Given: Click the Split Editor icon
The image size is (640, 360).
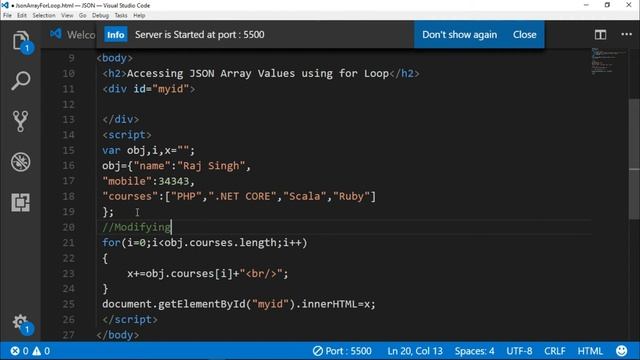Looking at the screenshot, I should [x=600, y=35].
